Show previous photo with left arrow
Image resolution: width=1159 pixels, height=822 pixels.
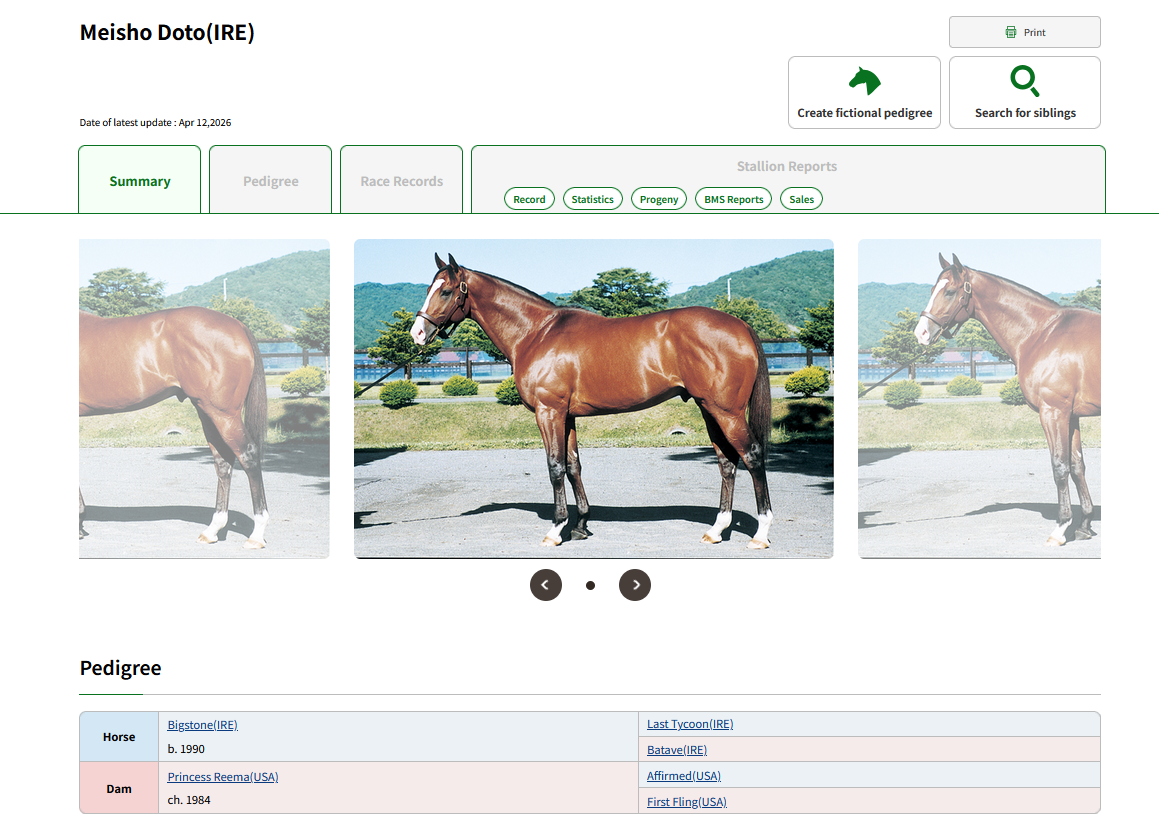click(x=545, y=585)
